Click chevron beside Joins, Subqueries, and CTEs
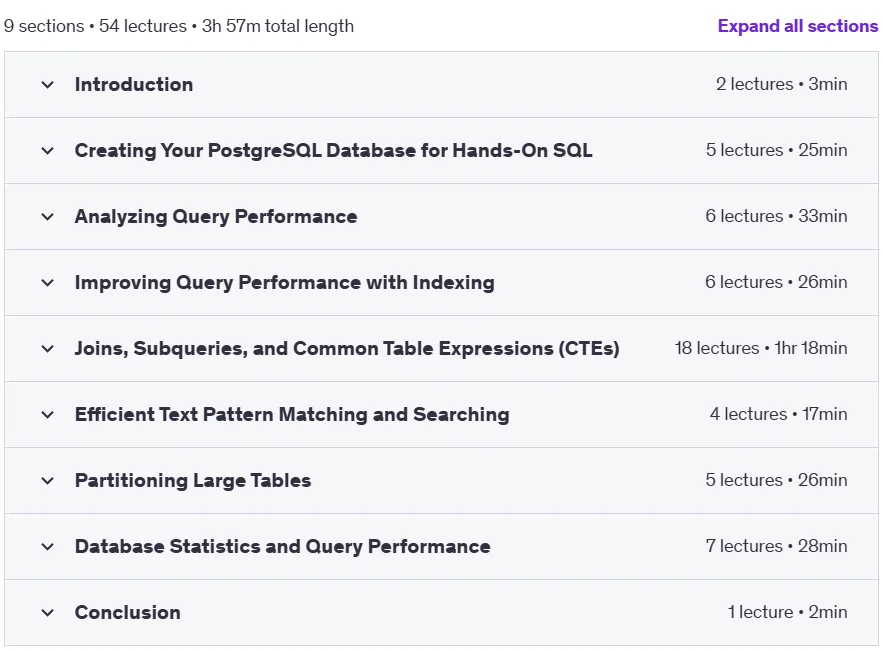 coord(48,349)
